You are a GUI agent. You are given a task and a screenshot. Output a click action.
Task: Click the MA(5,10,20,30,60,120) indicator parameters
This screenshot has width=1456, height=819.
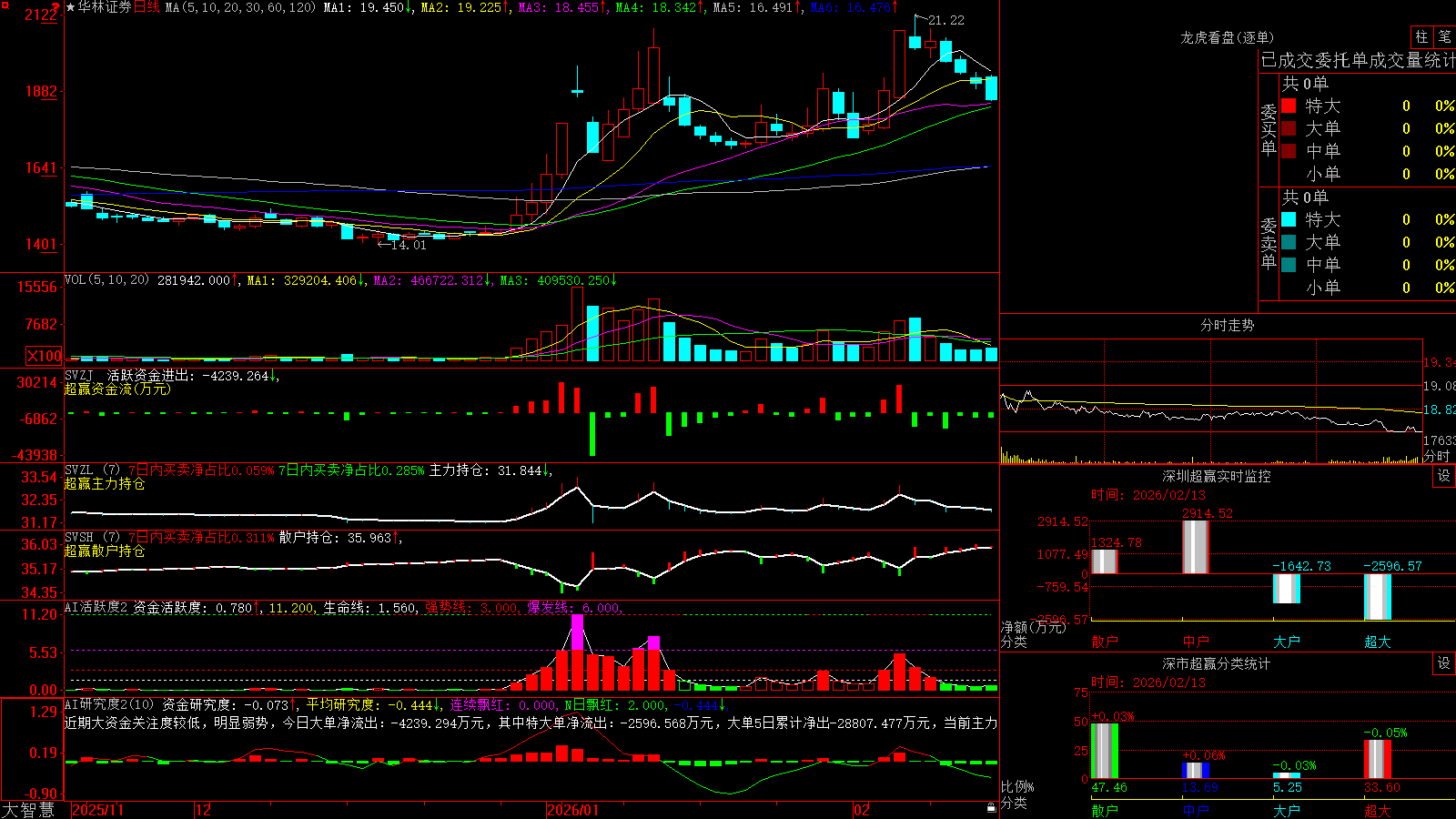tap(240, 7)
